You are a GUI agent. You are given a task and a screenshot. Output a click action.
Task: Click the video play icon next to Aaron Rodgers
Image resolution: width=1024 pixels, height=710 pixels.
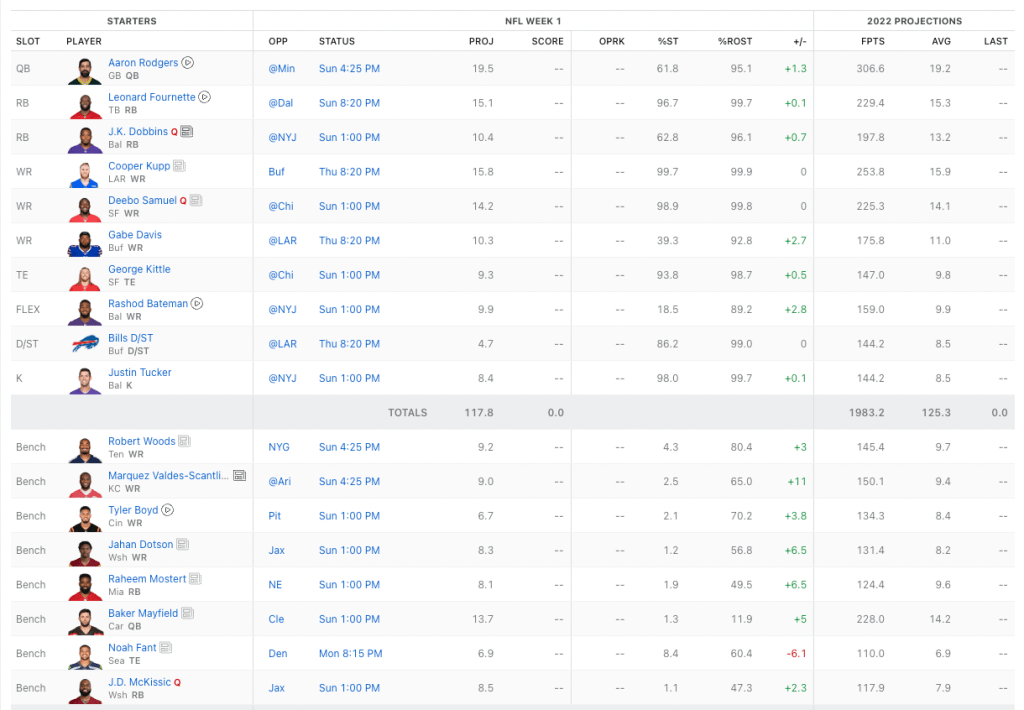click(188, 63)
